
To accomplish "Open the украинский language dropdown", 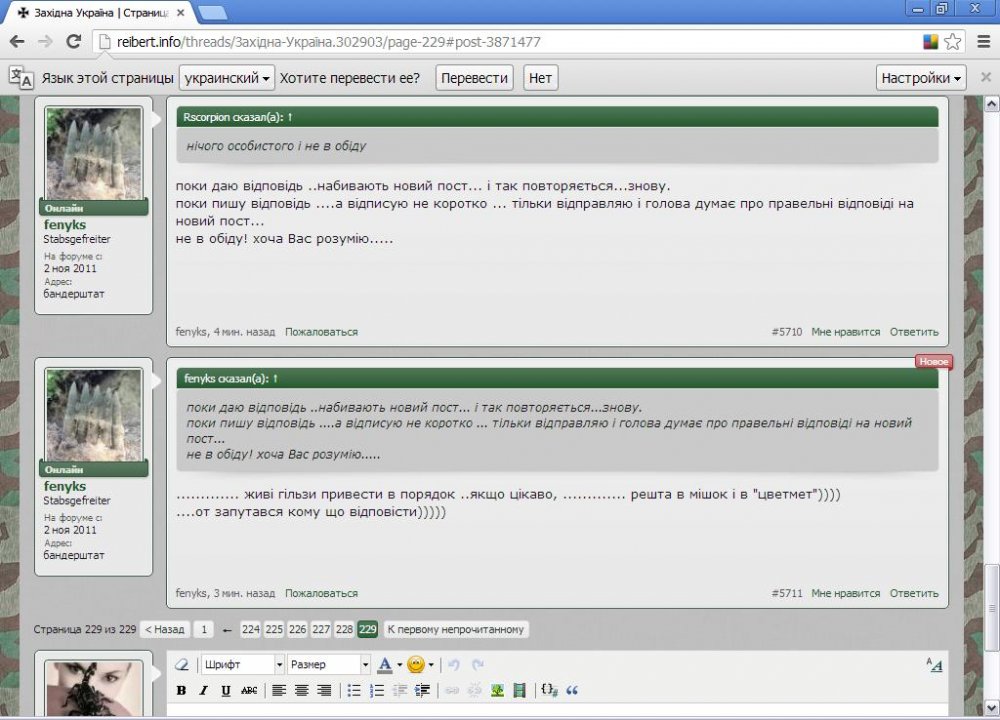I will pyautogui.click(x=227, y=78).
